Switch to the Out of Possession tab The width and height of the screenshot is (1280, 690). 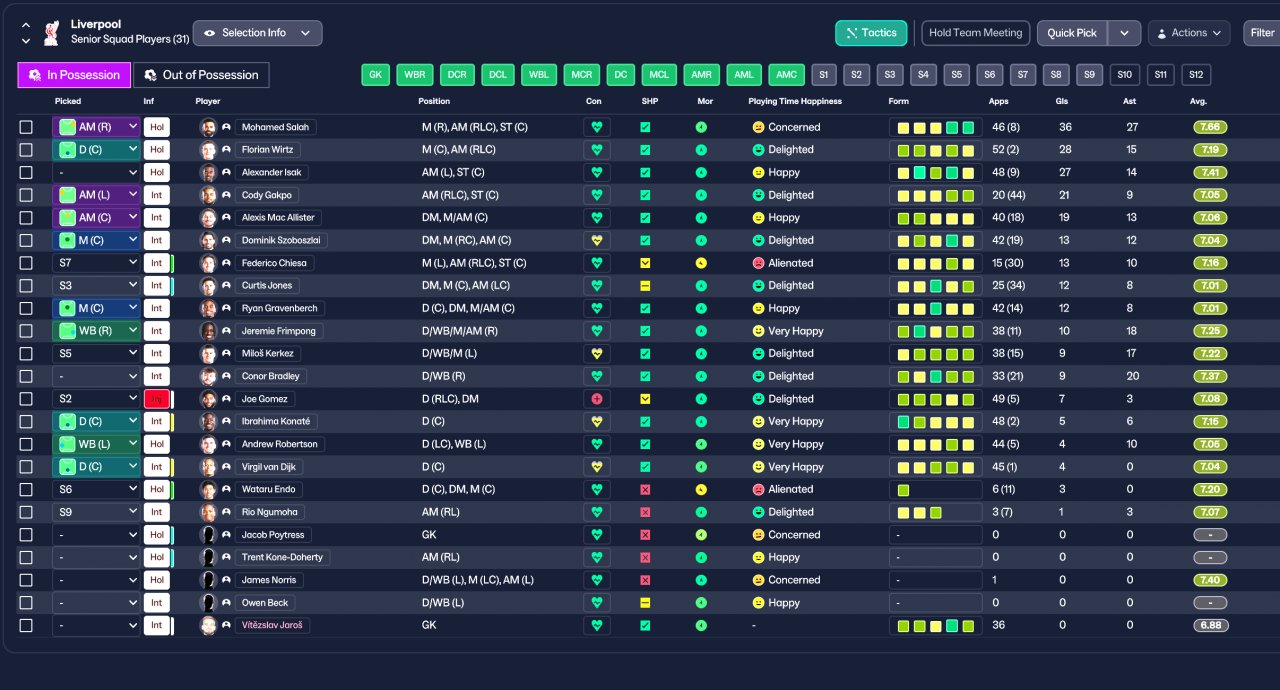(201, 75)
